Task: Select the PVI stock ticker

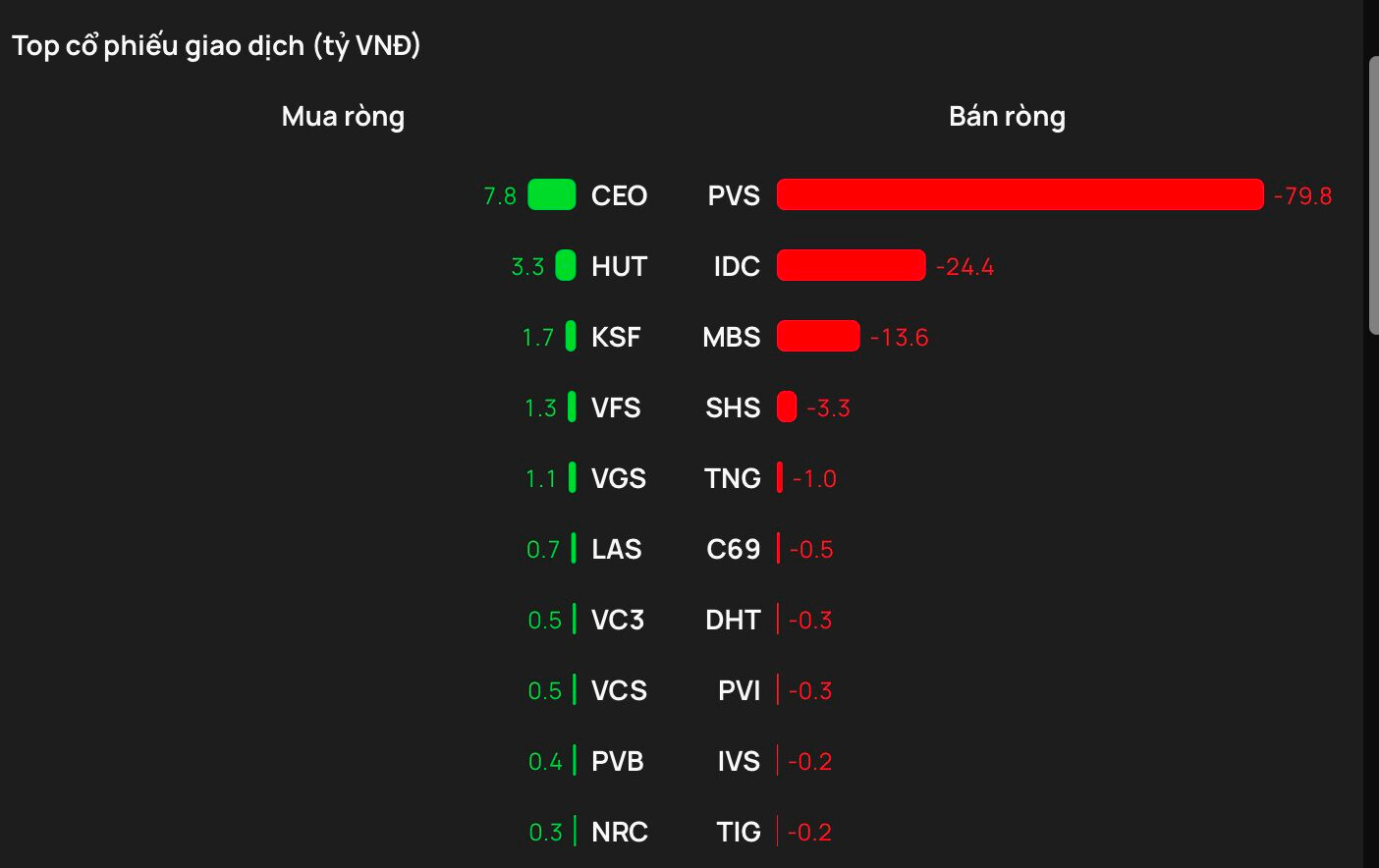Action: point(739,690)
